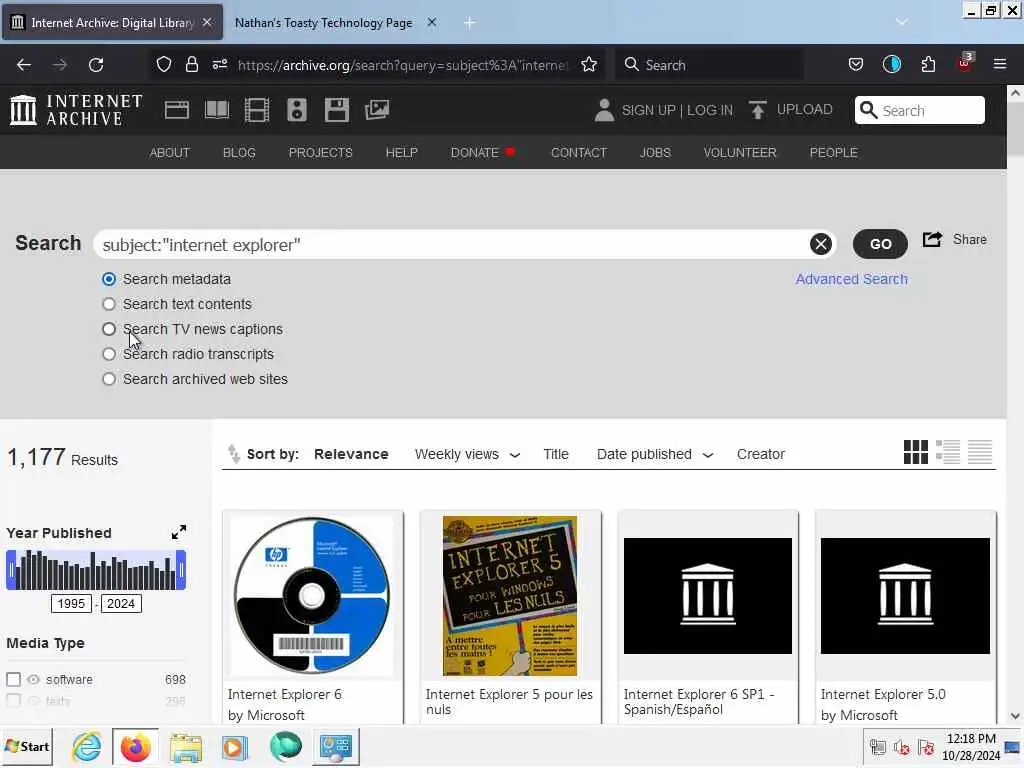The height and width of the screenshot is (768, 1024).
Task: Open Internet Explorer 6 CD thumbnail
Action: (x=312, y=596)
